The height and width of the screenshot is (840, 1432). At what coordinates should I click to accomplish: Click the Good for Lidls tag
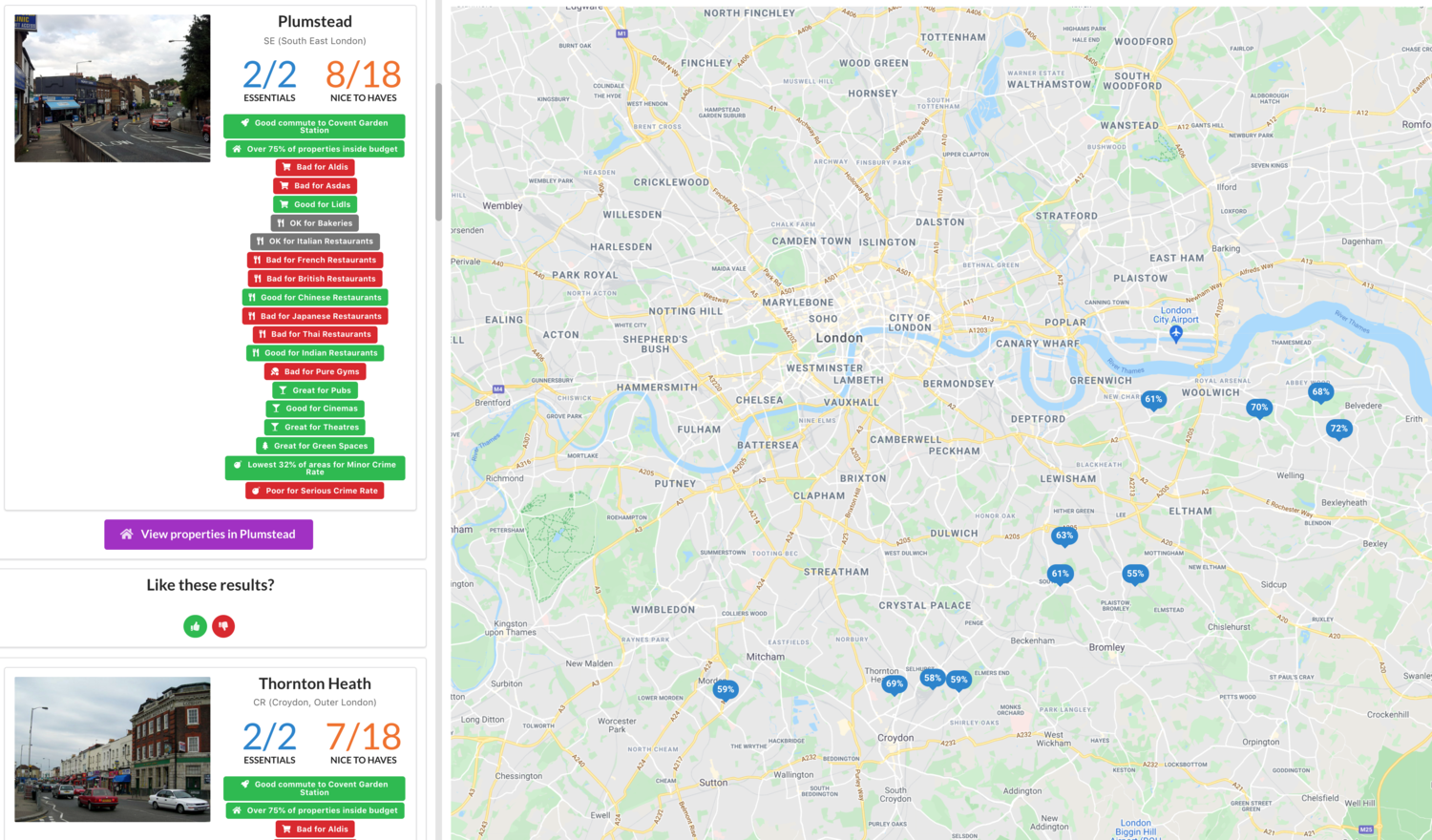coord(315,204)
